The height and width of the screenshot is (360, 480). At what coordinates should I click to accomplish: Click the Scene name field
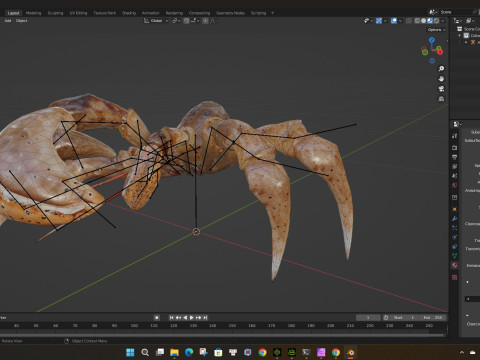pos(455,12)
